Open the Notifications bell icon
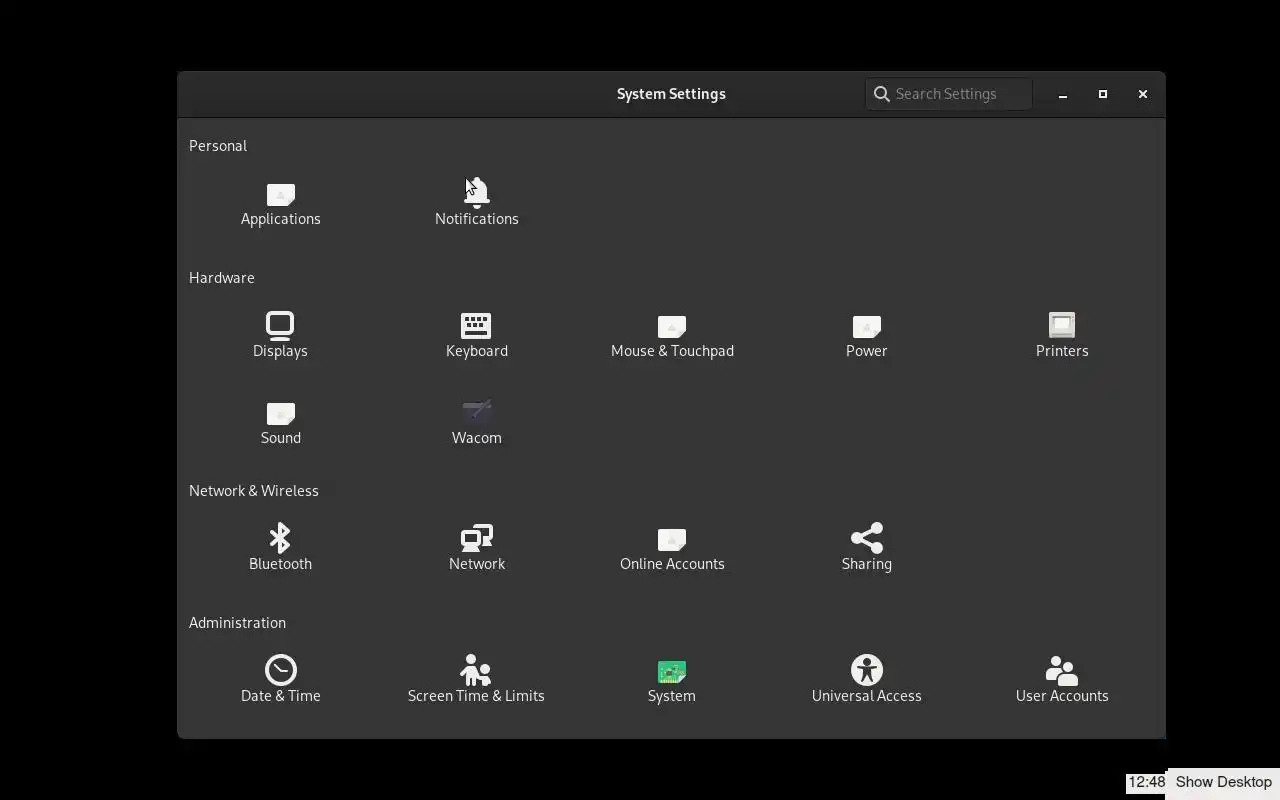The image size is (1280, 800). click(477, 192)
